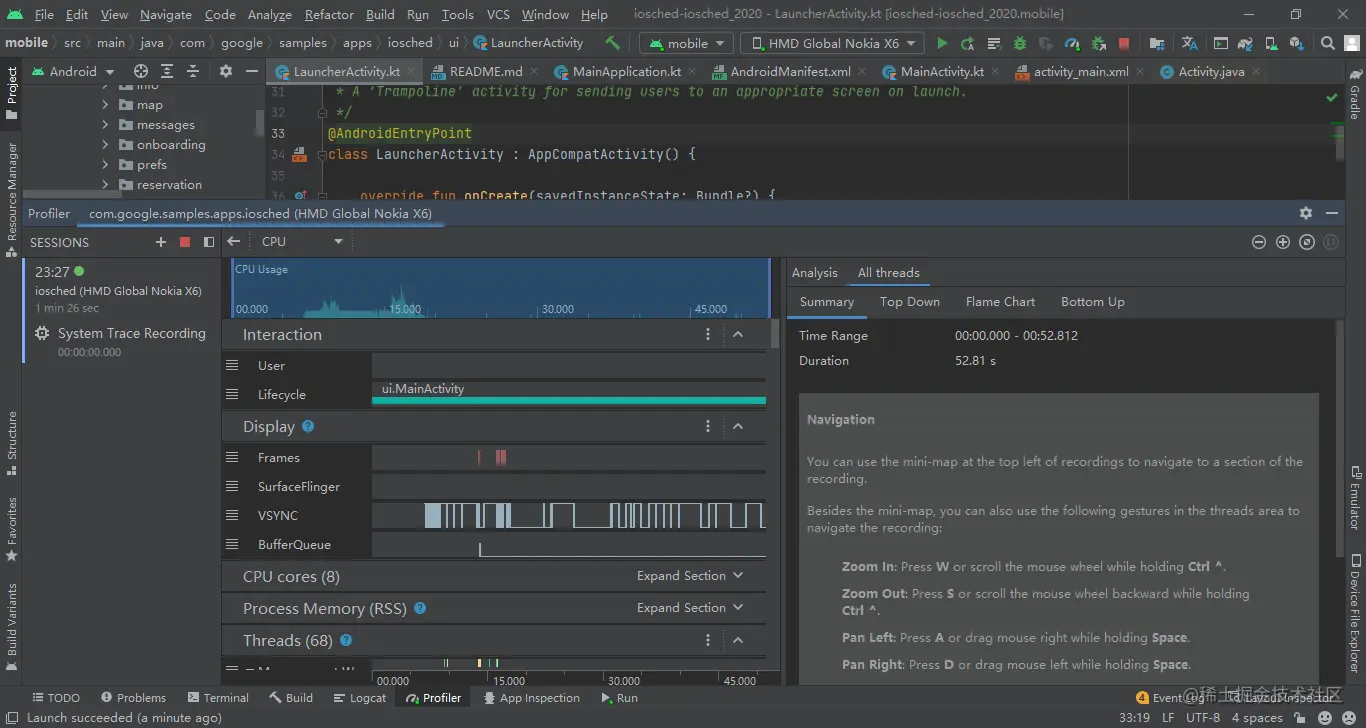Image resolution: width=1366 pixels, height=728 pixels.
Task: Switch to AndroidManifest.xml editor tab
Action: pos(790,72)
